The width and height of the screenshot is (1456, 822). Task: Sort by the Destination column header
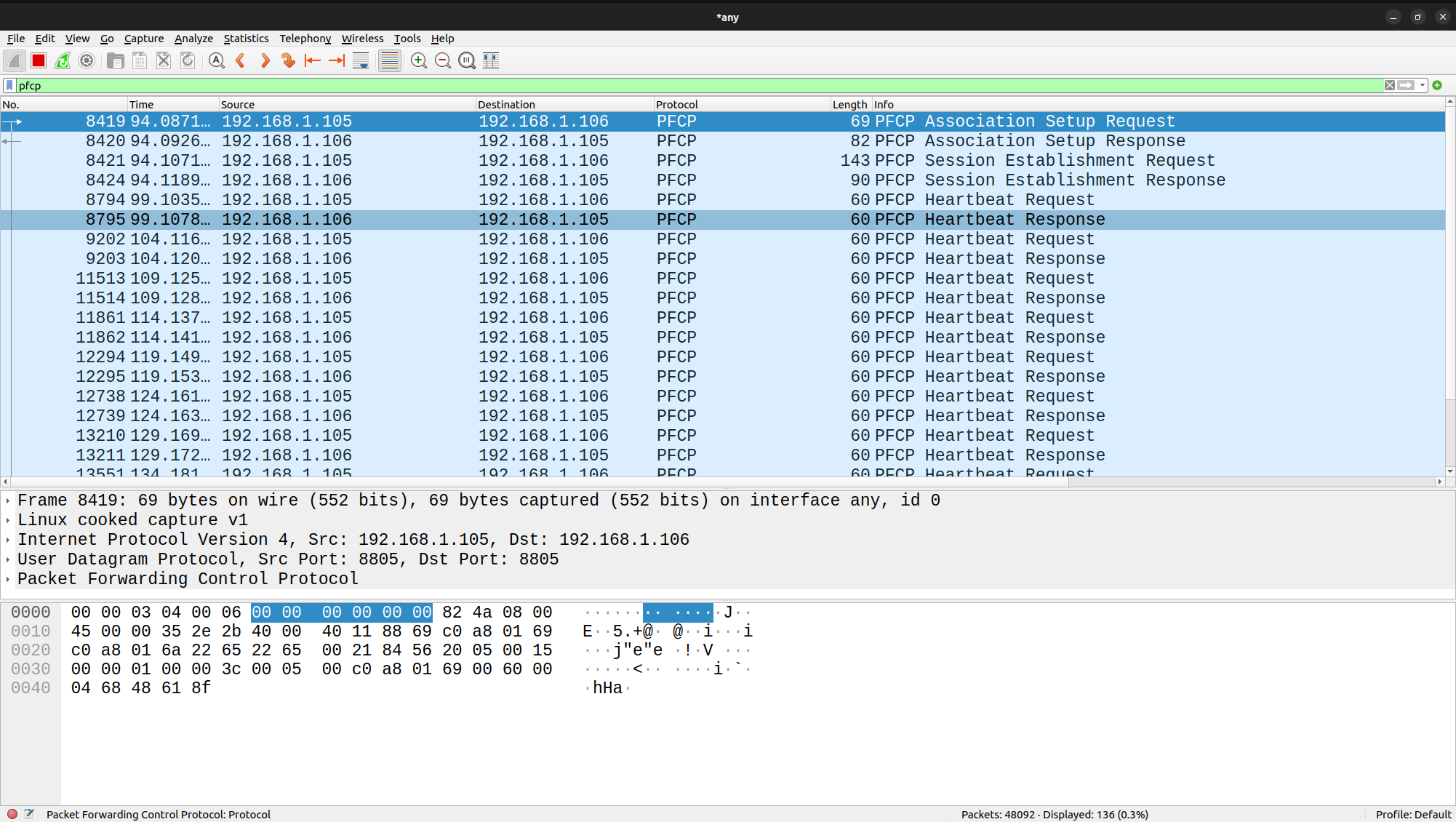click(x=565, y=105)
